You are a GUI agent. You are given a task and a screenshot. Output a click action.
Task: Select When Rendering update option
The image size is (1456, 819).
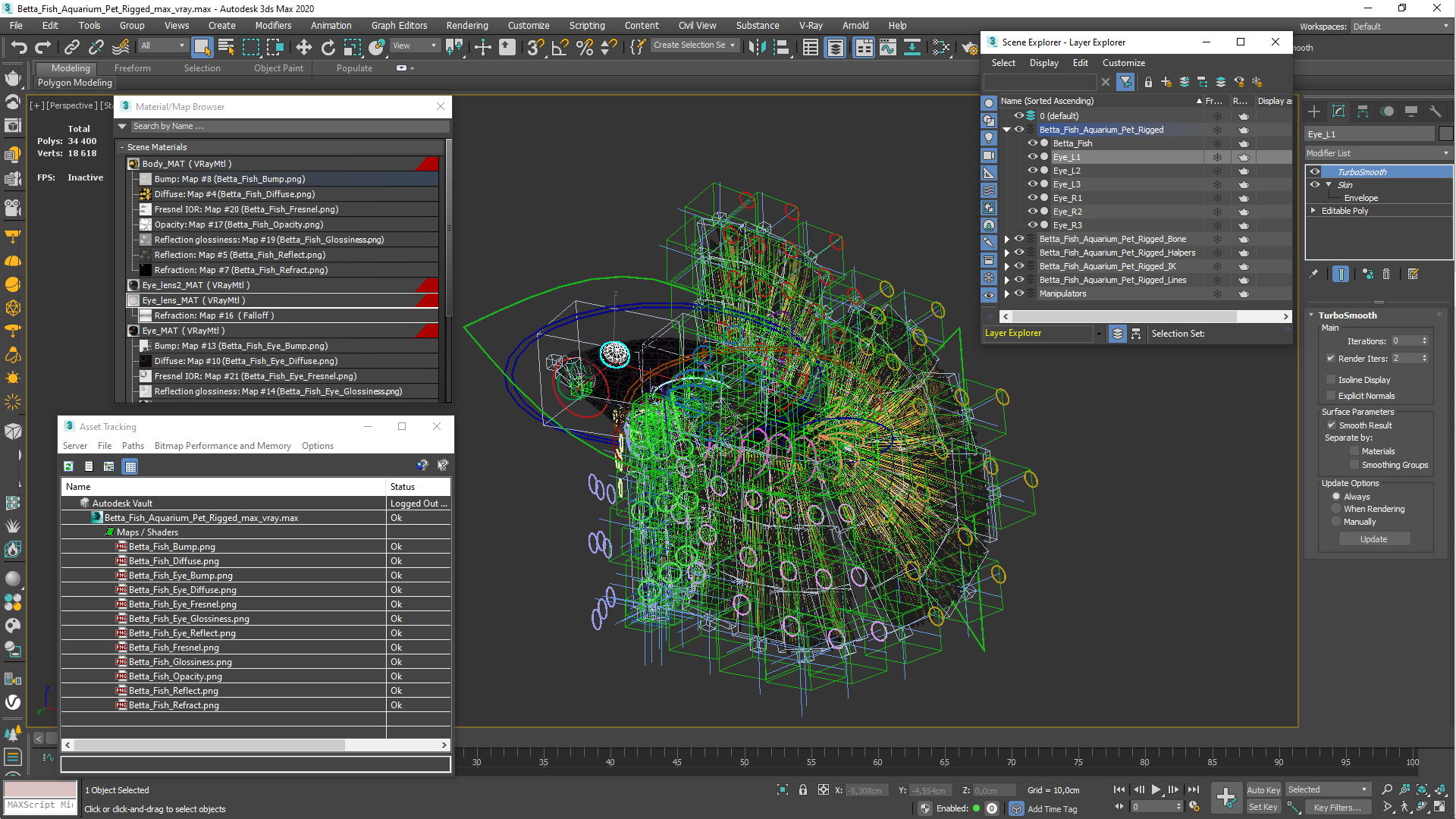(x=1336, y=509)
